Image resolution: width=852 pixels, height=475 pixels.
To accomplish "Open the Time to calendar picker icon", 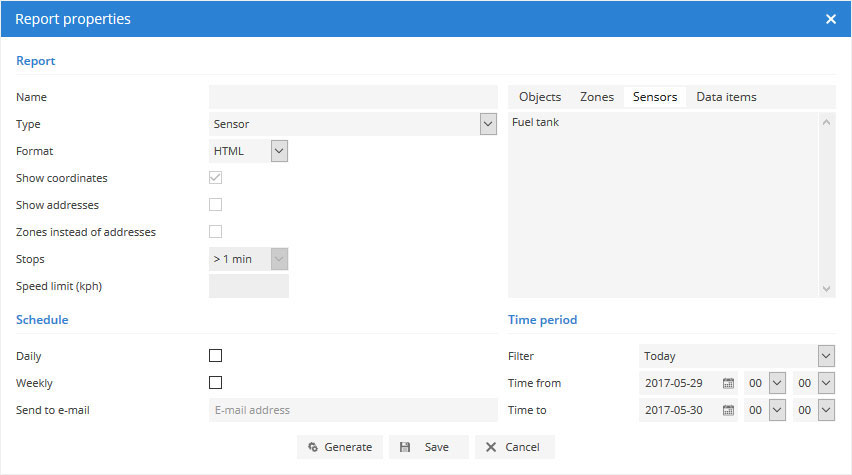I will pyautogui.click(x=728, y=410).
